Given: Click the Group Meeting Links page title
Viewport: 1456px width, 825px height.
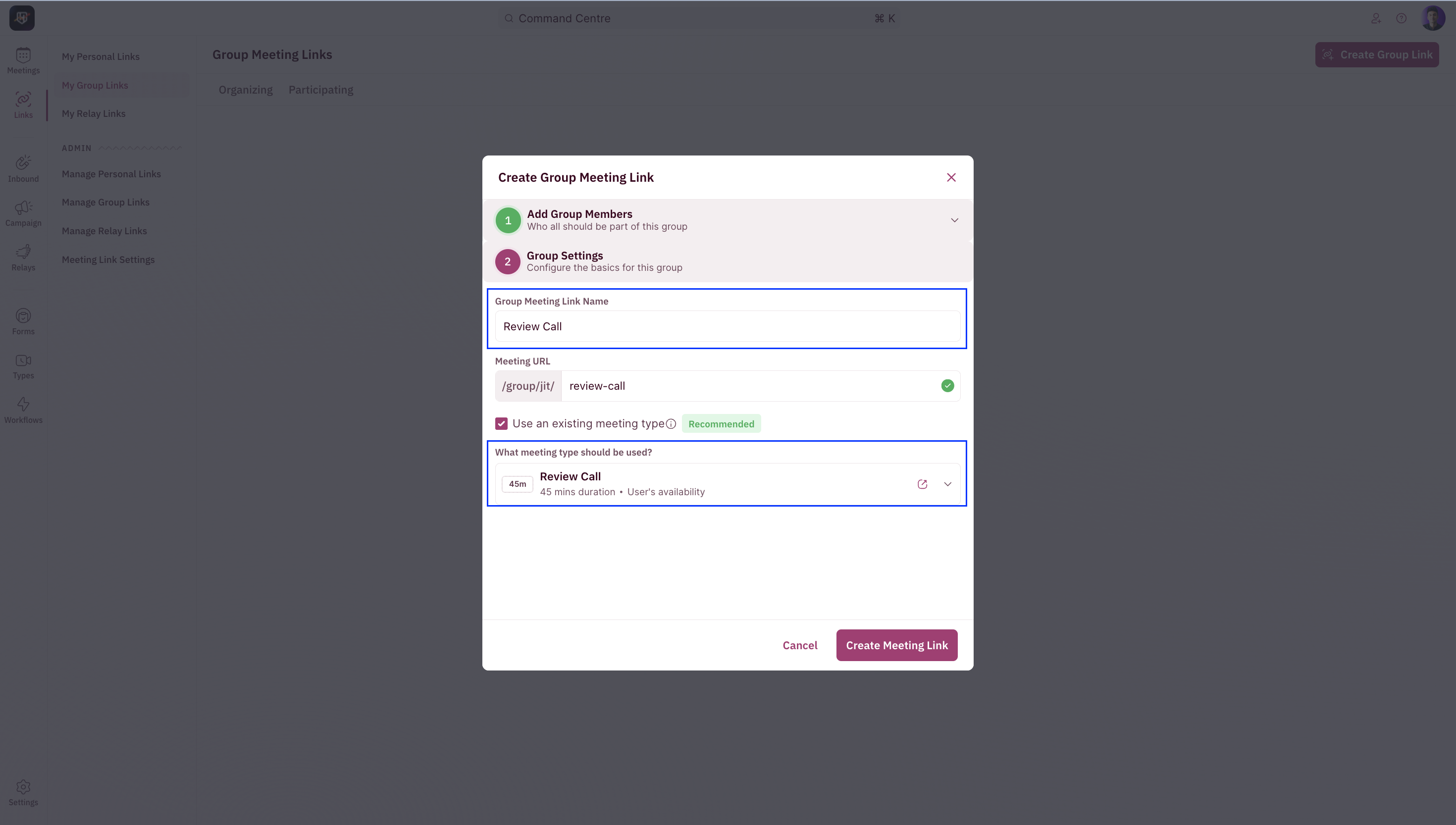Looking at the screenshot, I should point(272,54).
